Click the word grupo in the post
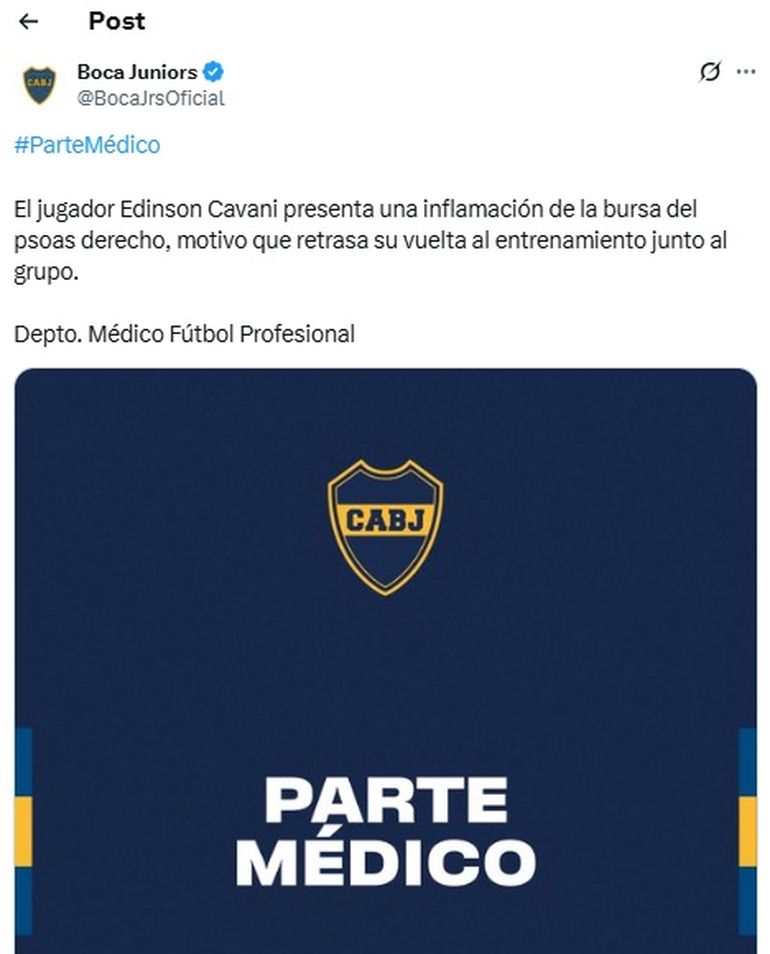 pos(45,272)
